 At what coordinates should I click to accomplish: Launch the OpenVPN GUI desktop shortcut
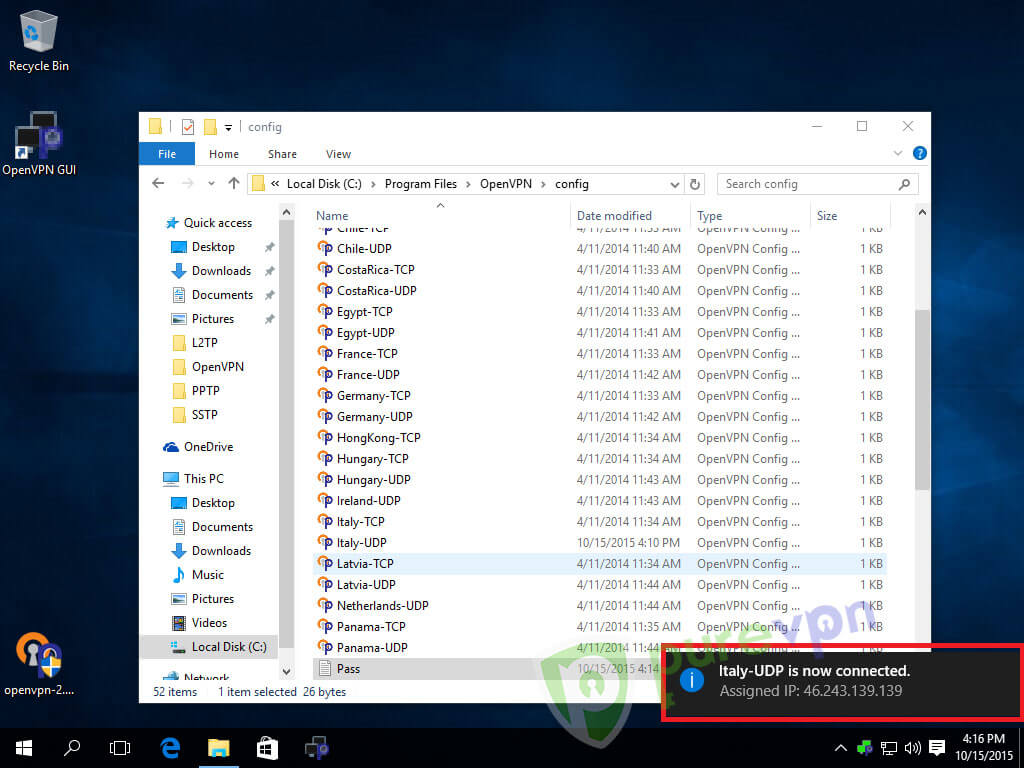pyautogui.click(x=39, y=144)
